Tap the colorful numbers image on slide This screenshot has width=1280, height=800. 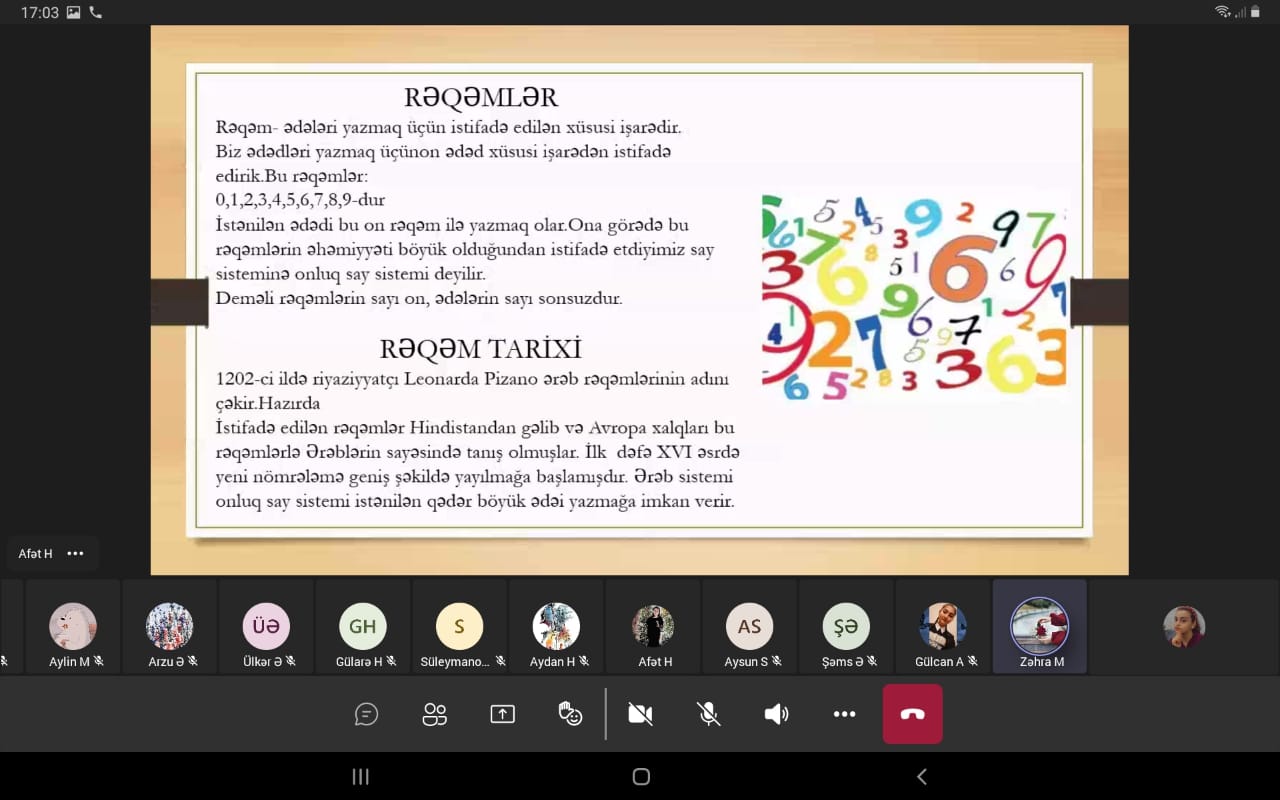point(915,297)
